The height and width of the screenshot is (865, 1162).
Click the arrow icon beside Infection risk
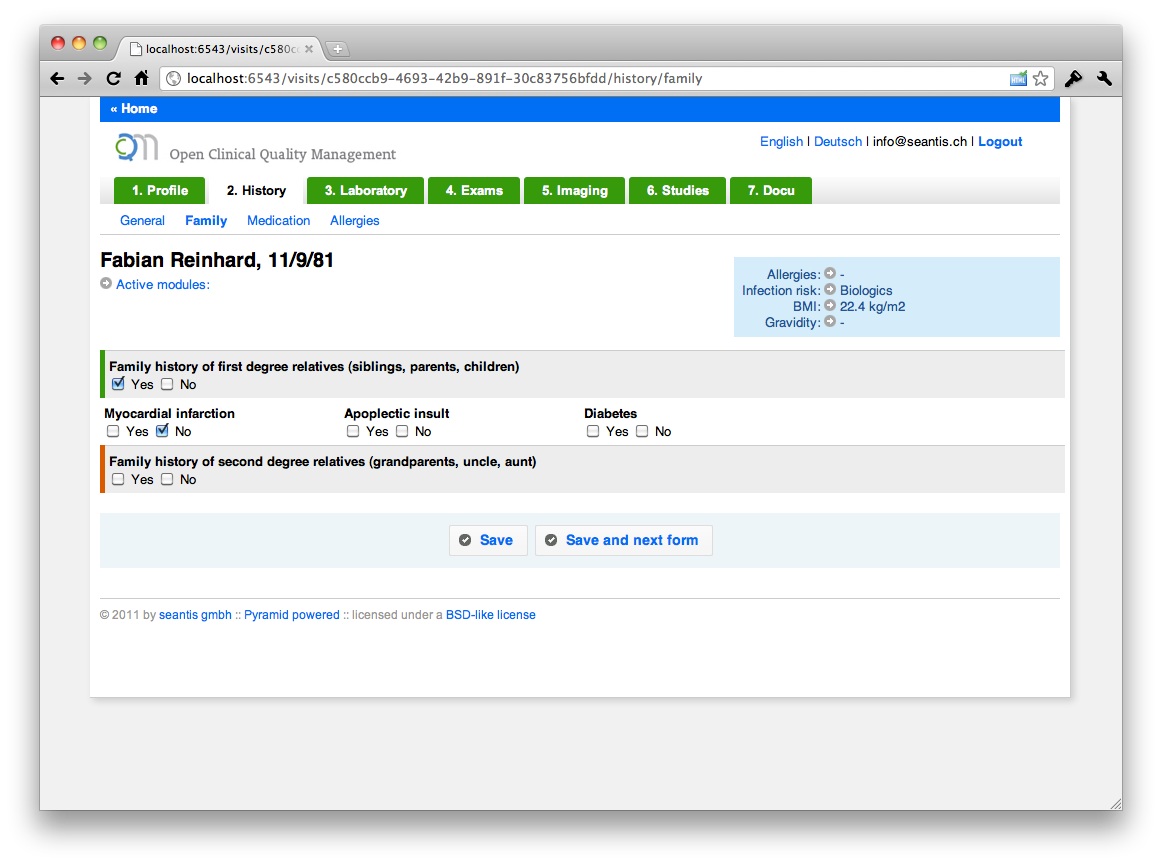tap(830, 290)
